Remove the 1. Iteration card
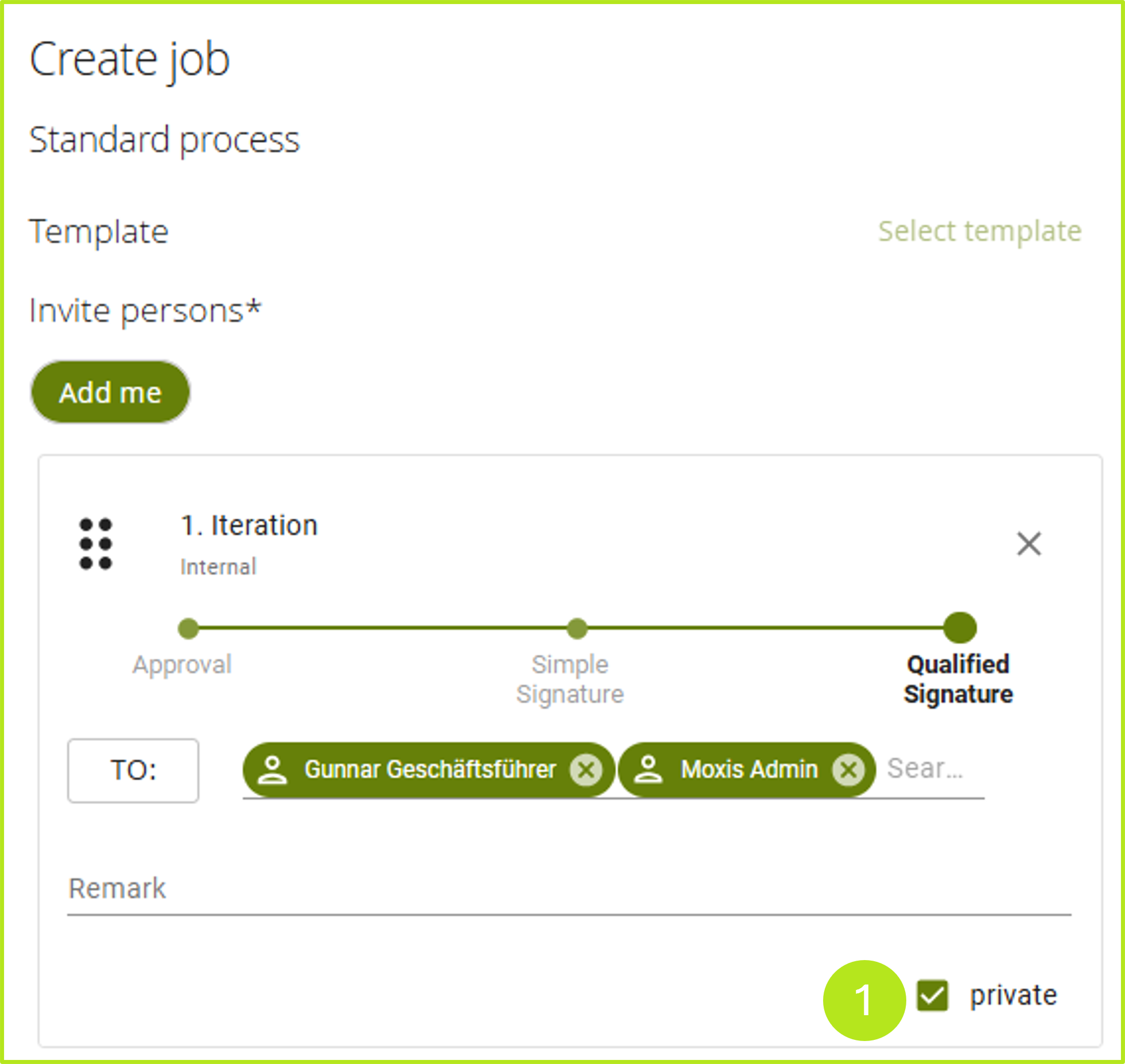This screenshot has width=1125, height=1064. coord(1029,544)
